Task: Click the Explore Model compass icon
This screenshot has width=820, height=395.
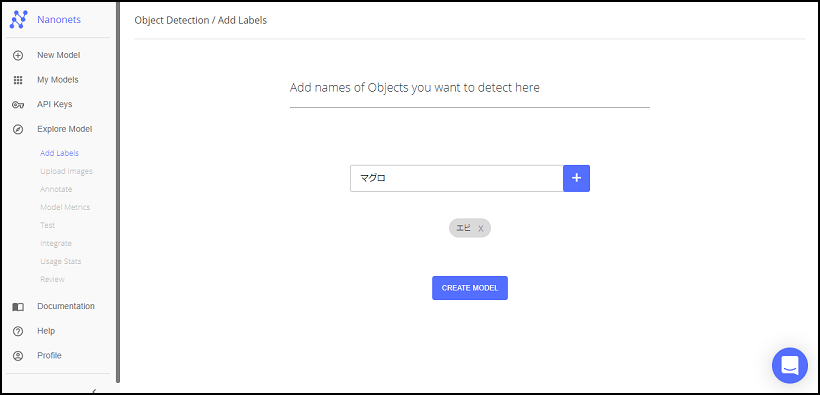Action: coord(18,129)
